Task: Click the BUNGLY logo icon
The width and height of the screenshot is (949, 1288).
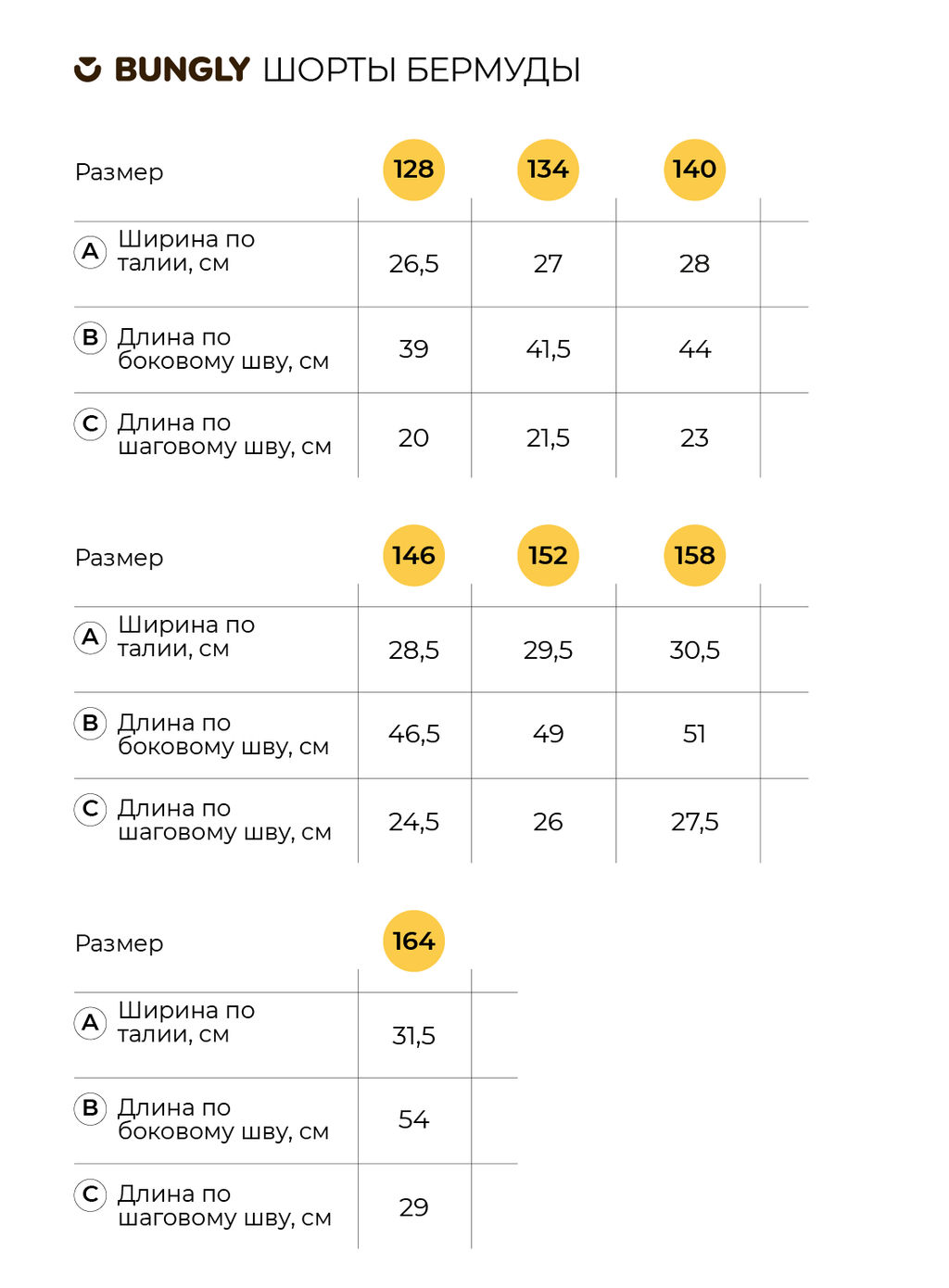Action: tap(87, 69)
